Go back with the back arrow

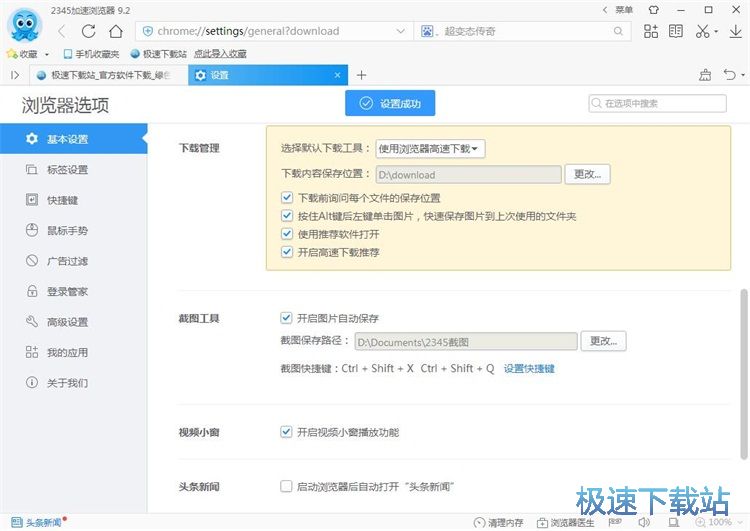tap(62, 32)
